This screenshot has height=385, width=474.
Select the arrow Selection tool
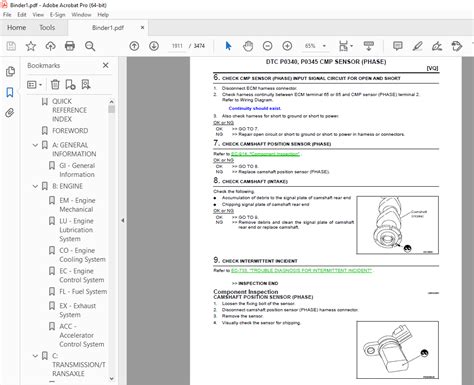(228, 46)
